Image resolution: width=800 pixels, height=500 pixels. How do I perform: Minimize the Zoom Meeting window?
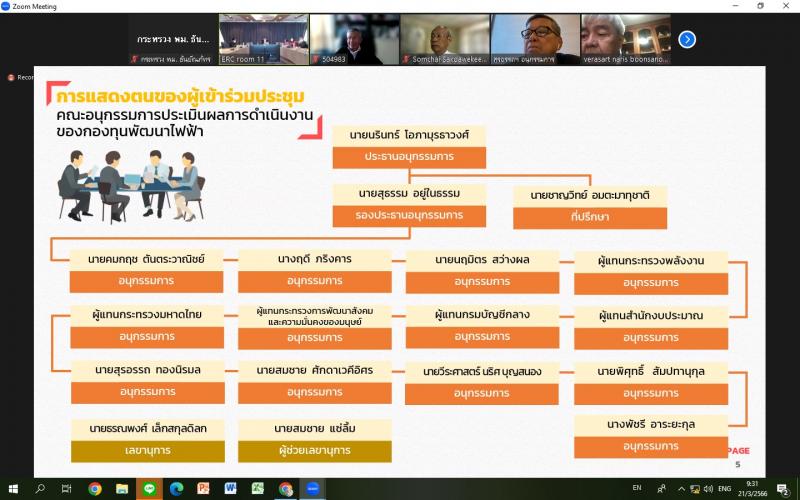pyautogui.click(x=735, y=6)
